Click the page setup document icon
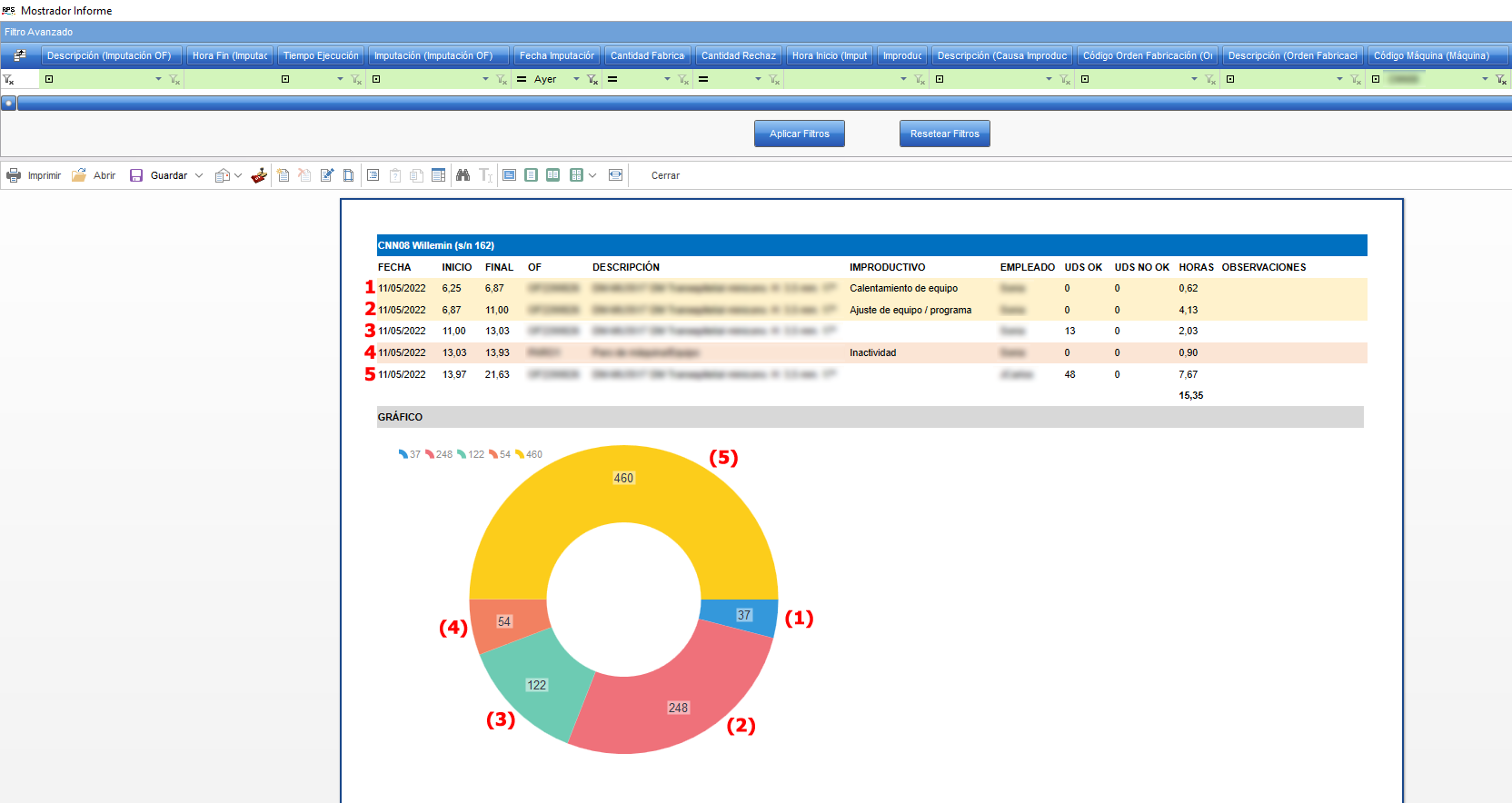Image resolution: width=1512 pixels, height=803 pixels. tap(348, 175)
